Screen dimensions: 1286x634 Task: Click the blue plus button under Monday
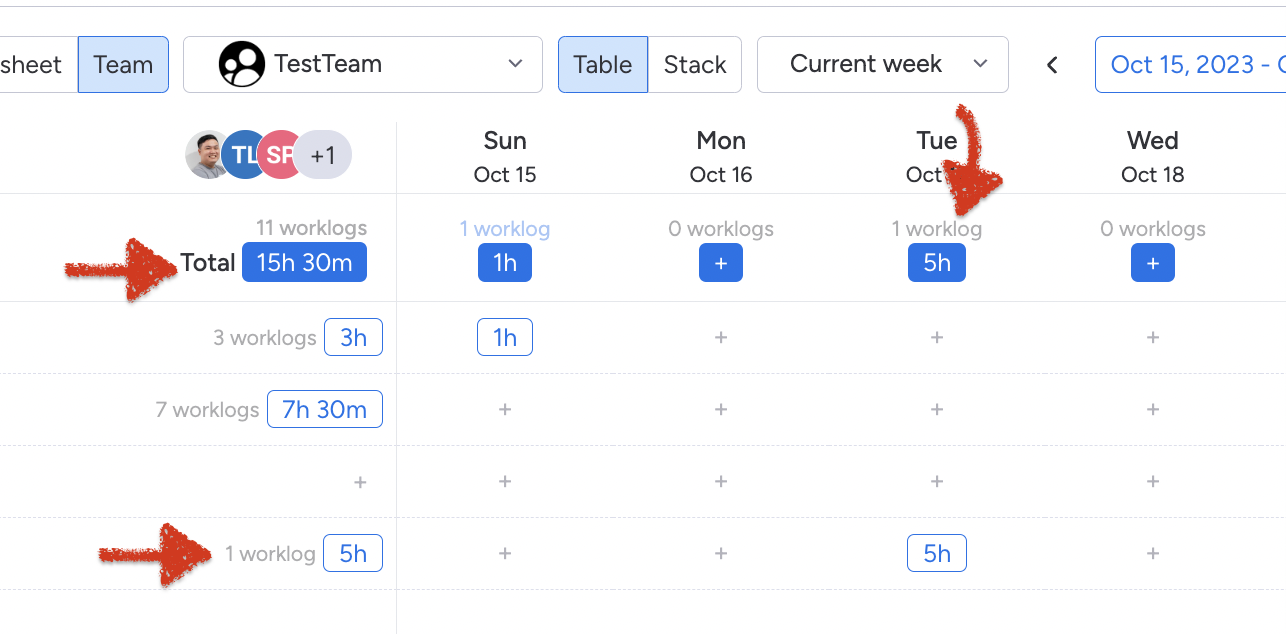coord(720,263)
